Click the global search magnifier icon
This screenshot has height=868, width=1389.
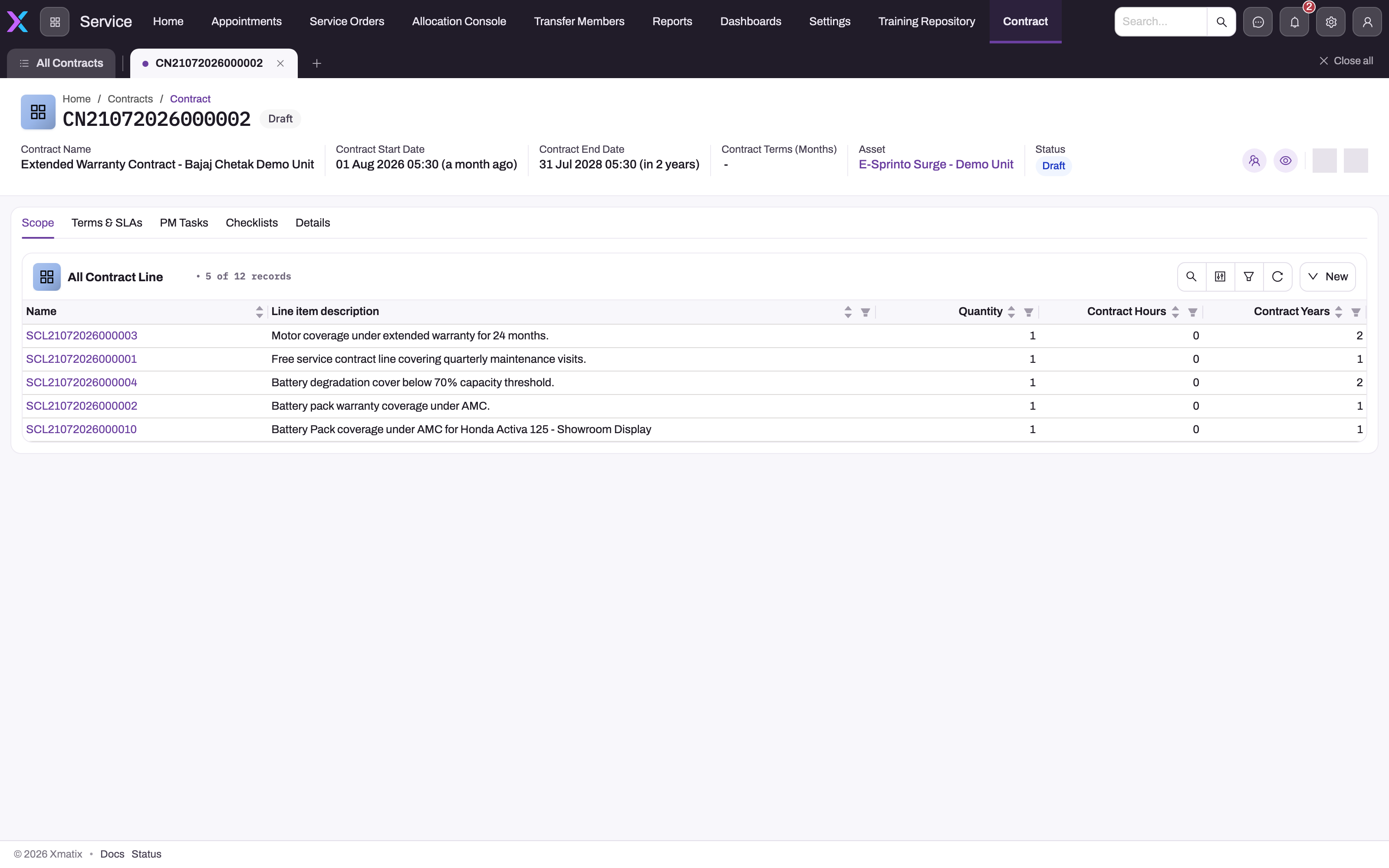(x=1221, y=22)
